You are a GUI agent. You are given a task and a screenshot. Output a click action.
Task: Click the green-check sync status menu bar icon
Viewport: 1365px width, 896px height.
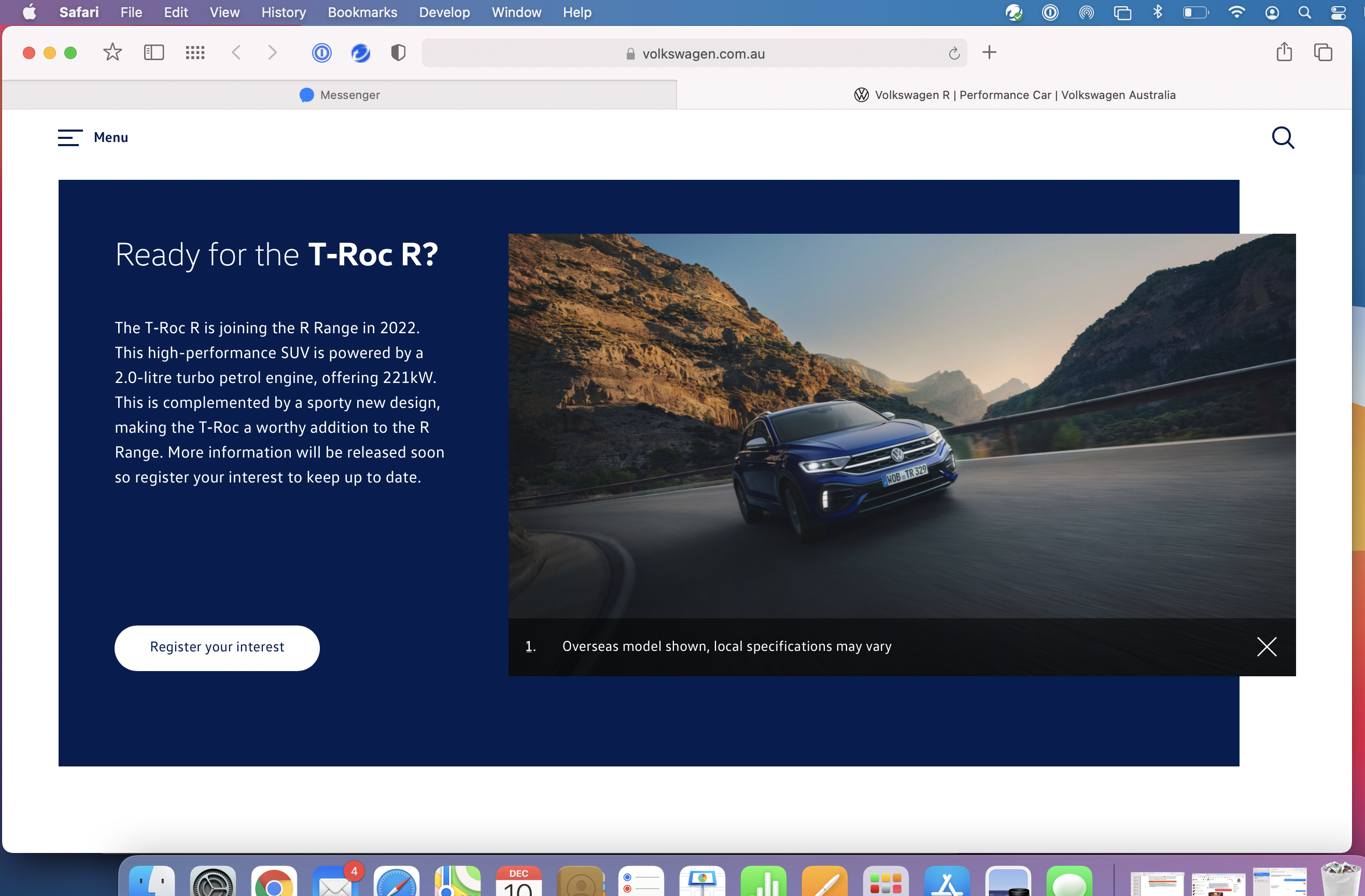pyautogui.click(x=1014, y=12)
